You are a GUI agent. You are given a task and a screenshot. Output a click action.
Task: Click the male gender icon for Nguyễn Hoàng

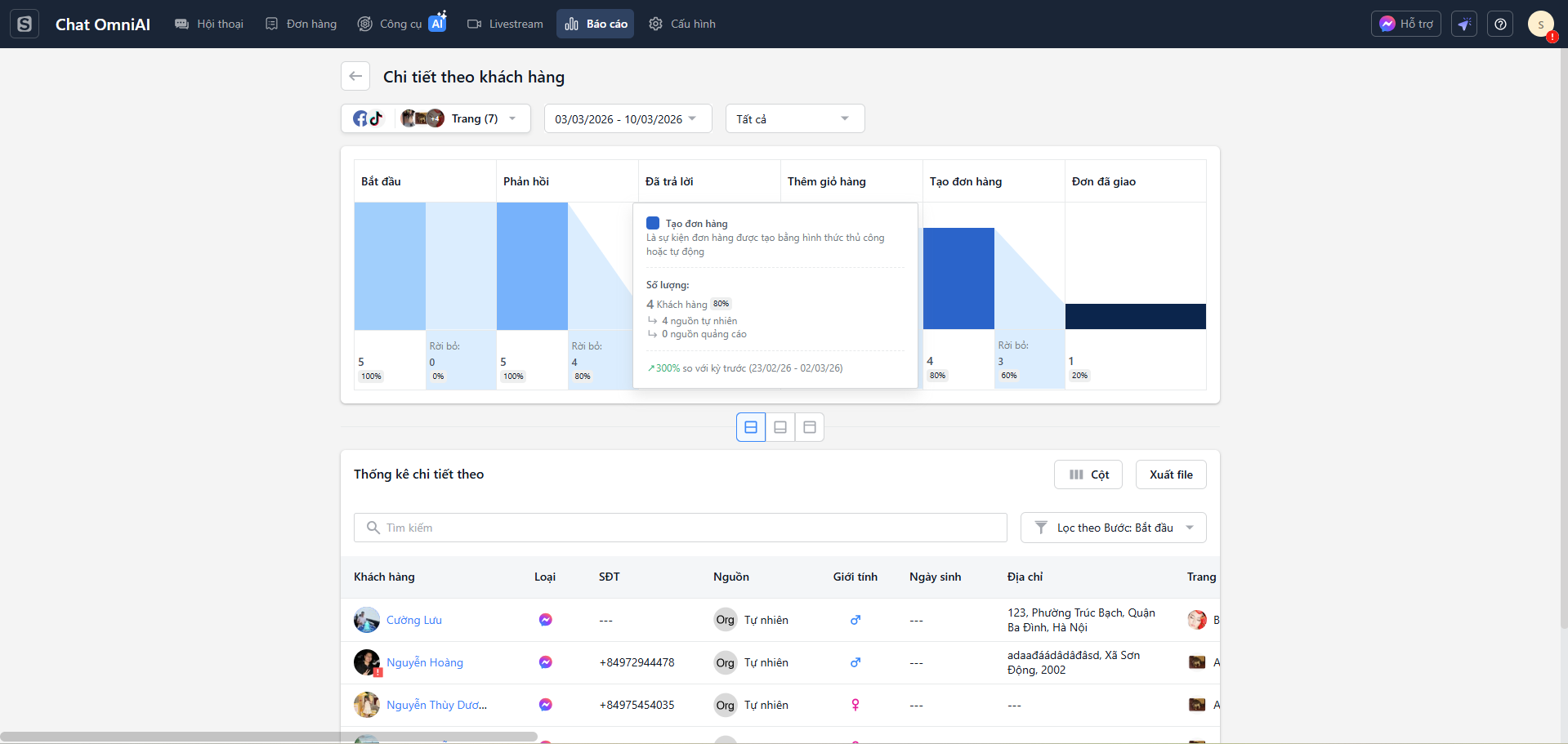[855, 662]
